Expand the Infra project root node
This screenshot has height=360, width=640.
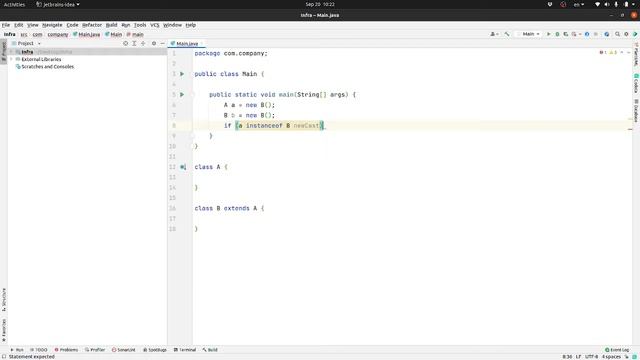pos(12,52)
